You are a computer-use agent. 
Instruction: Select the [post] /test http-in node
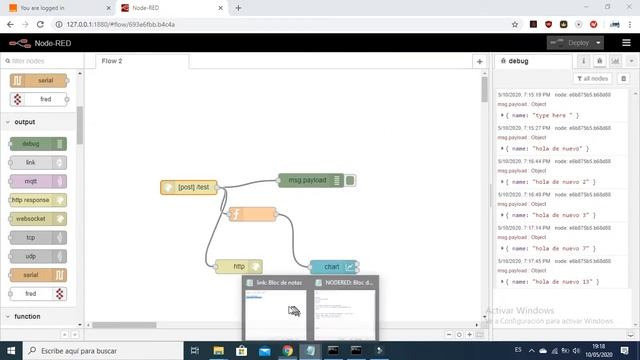pyautogui.click(x=189, y=187)
